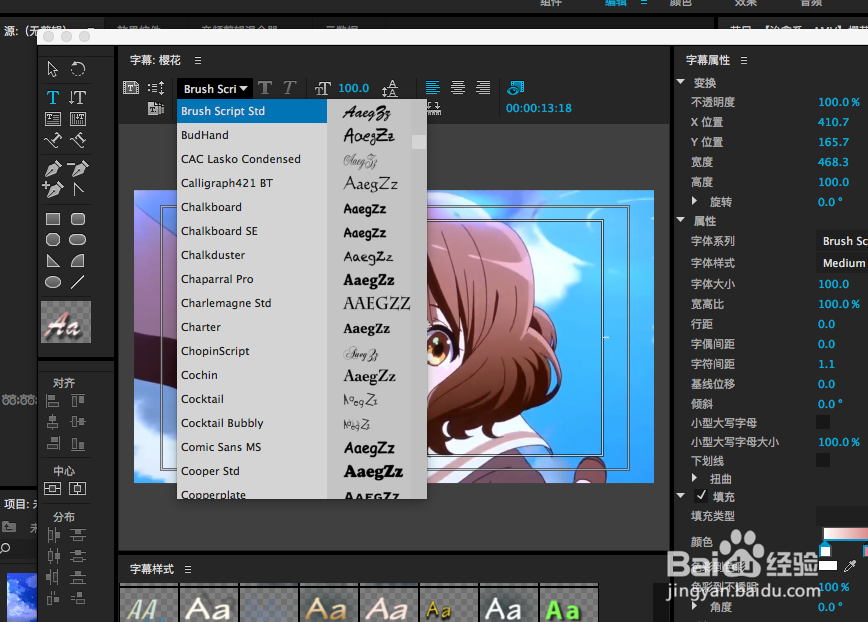Select the Rectangle shape tool

point(53,219)
